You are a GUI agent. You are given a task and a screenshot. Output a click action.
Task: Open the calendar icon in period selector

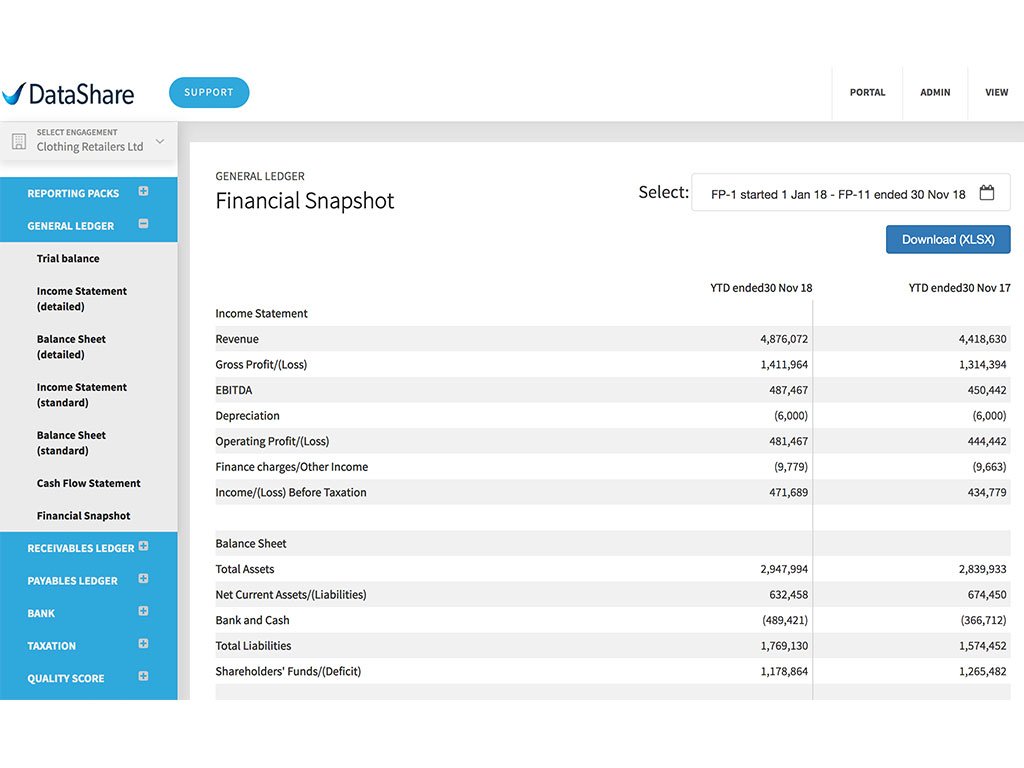987,193
